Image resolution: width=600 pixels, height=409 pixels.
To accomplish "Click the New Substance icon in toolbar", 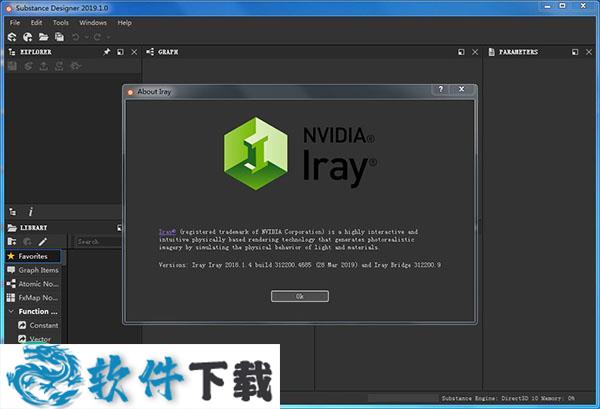I will click(12, 37).
